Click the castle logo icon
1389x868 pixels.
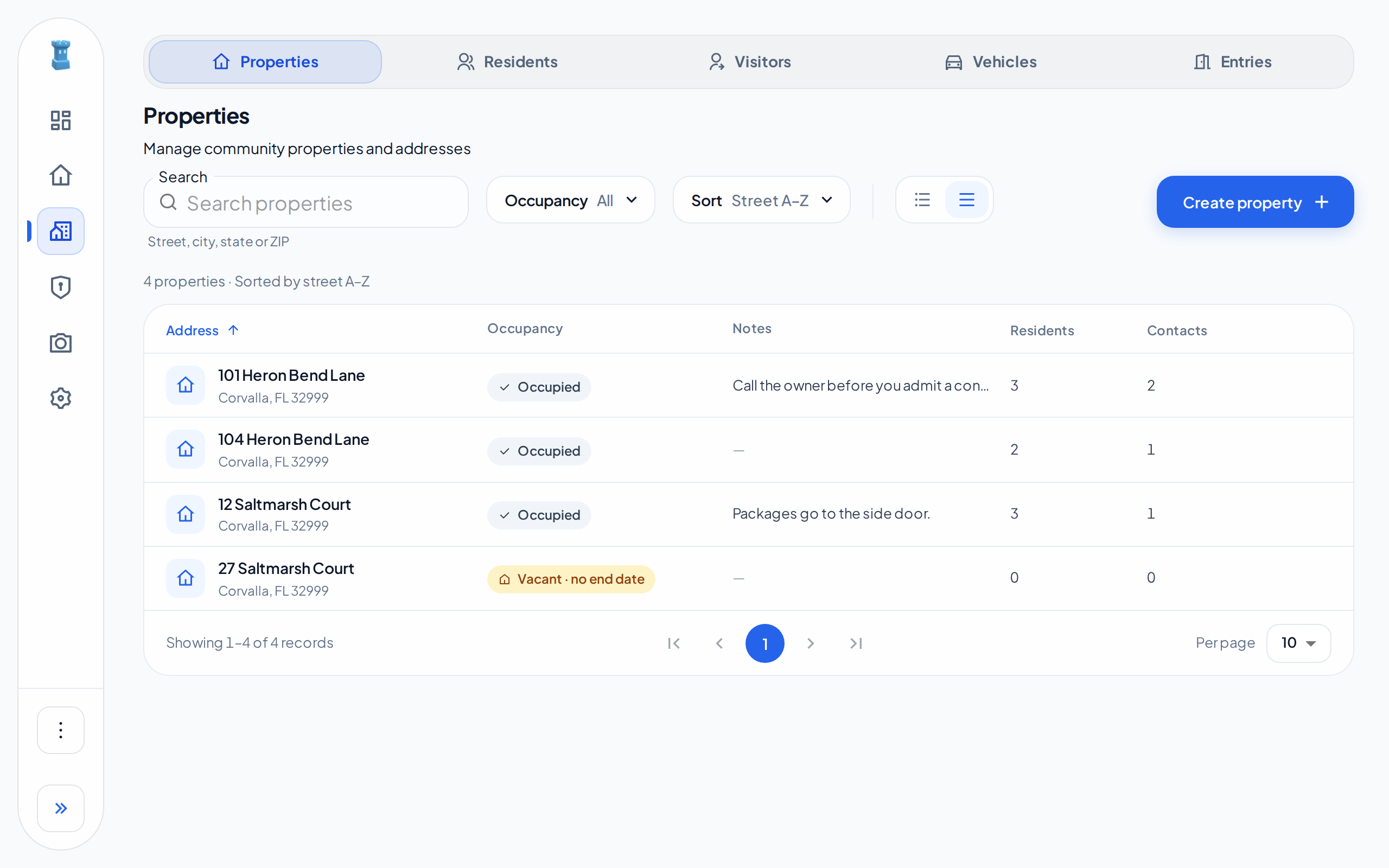coord(60,55)
